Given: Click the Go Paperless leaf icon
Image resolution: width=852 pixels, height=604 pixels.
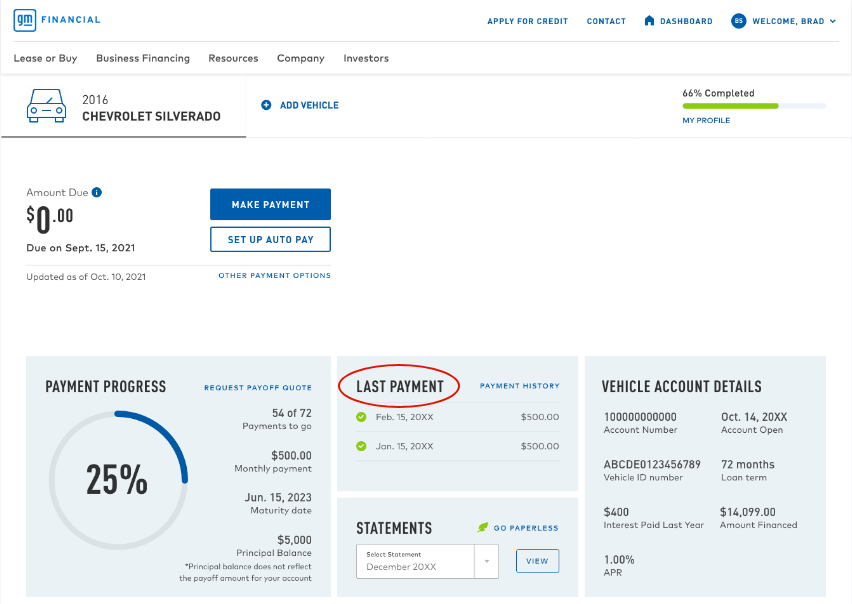Looking at the screenshot, I should click(x=483, y=527).
